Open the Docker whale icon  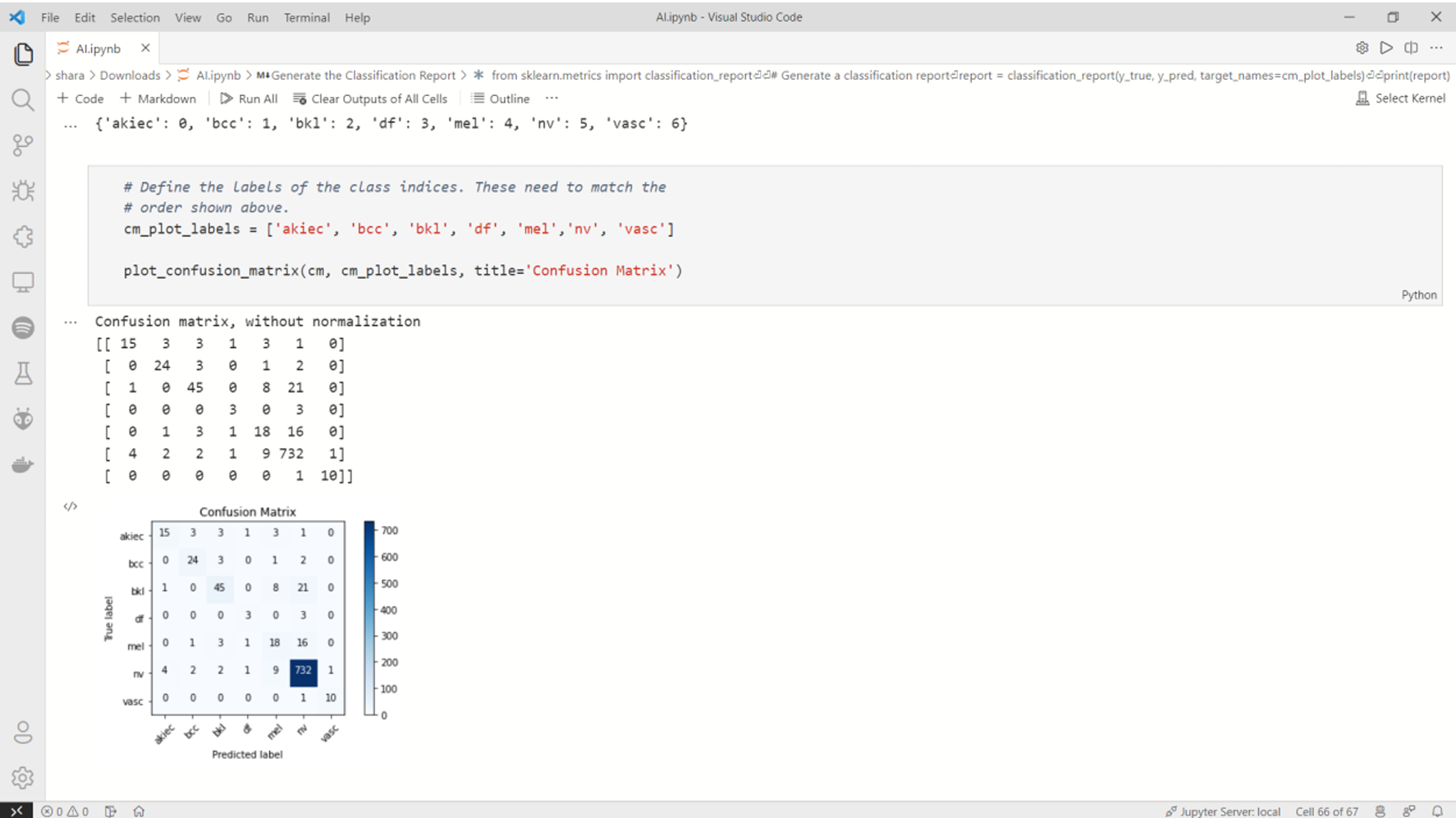coord(23,464)
